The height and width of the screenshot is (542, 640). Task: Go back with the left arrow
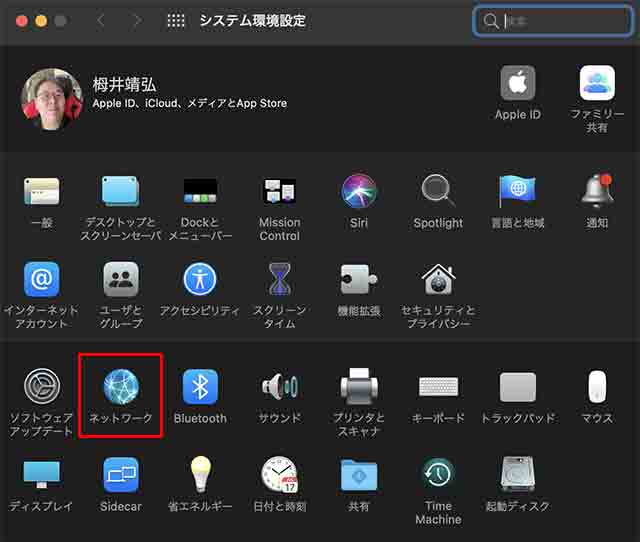coord(101,20)
